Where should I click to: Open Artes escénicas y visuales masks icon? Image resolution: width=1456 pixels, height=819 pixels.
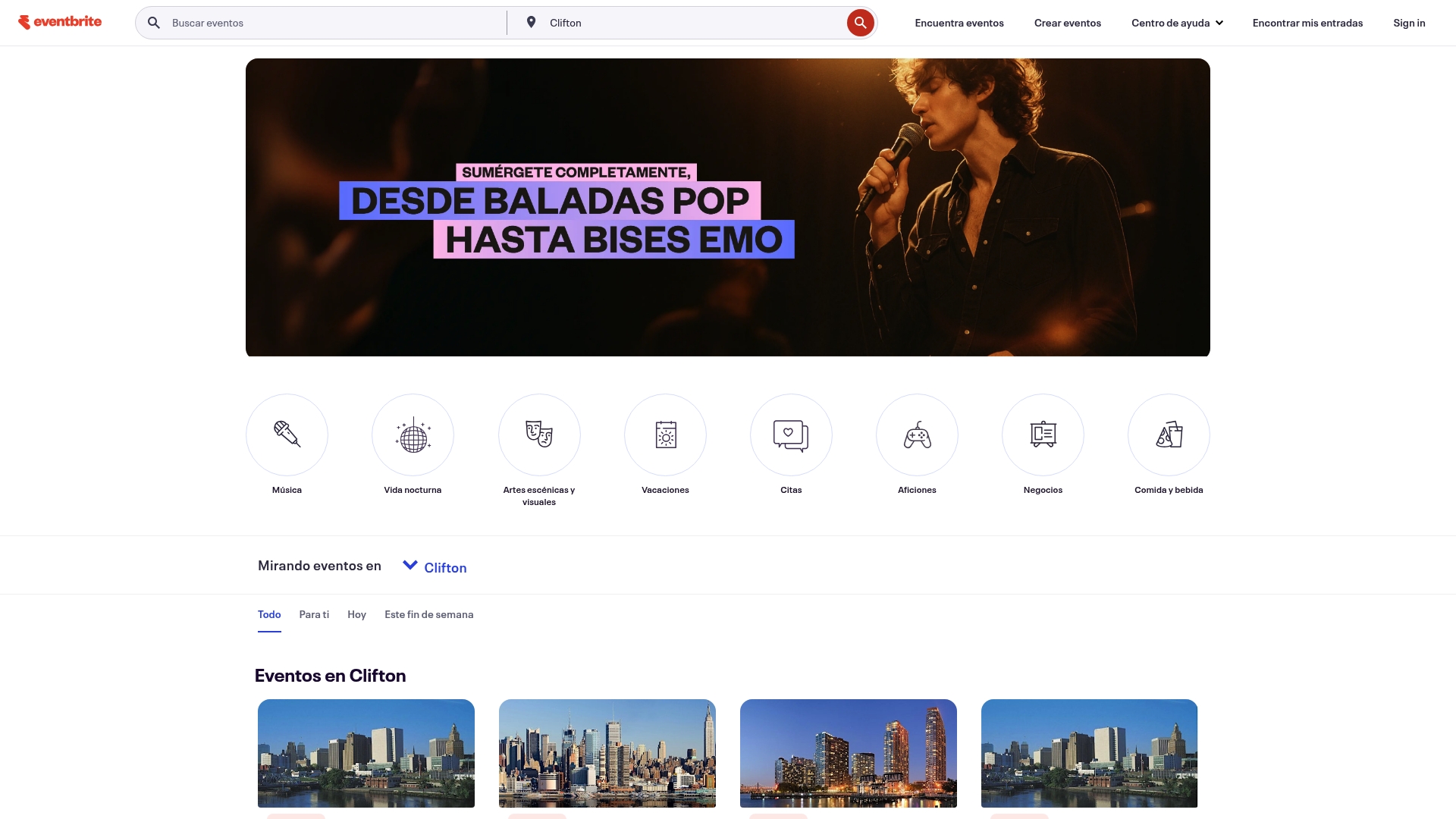click(x=539, y=435)
